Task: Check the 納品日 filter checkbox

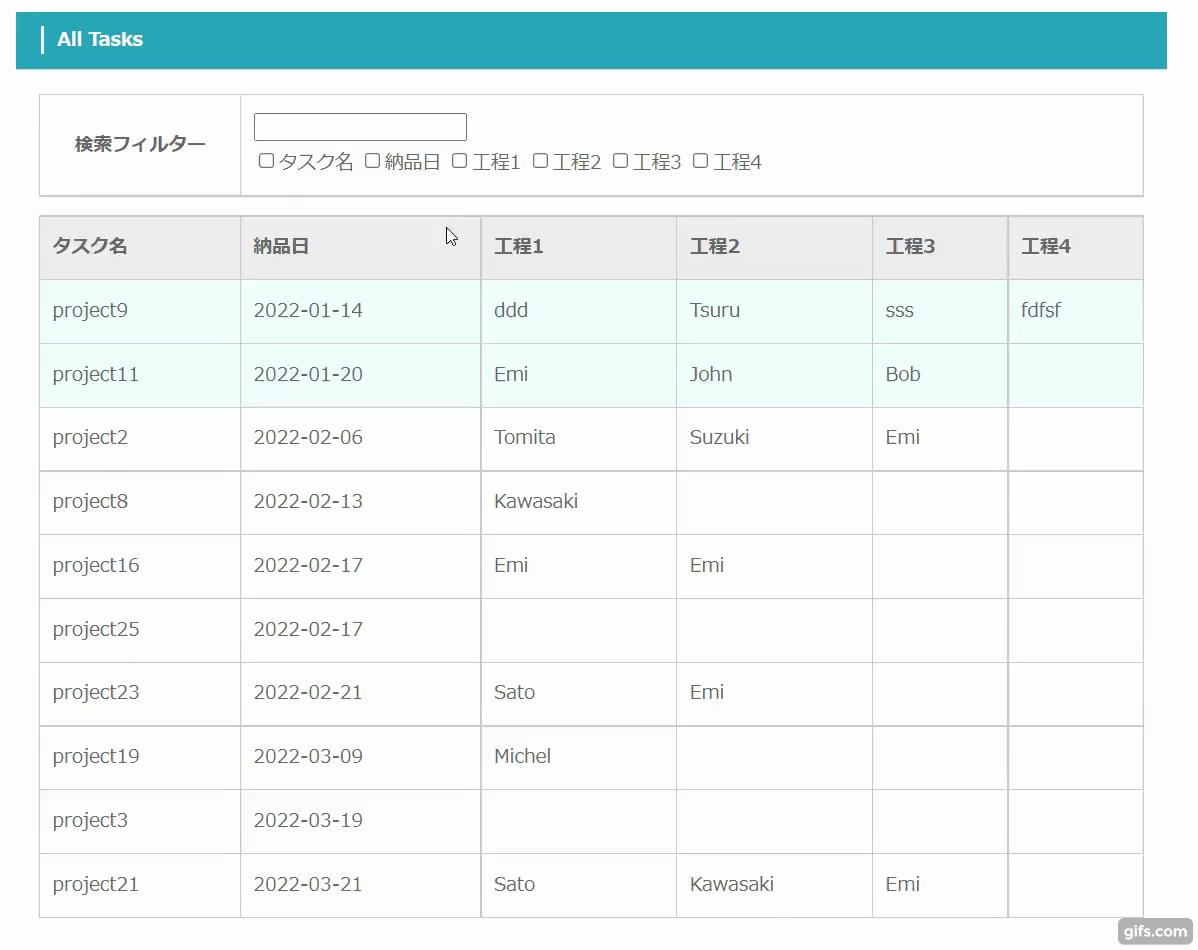Action: coord(372,161)
